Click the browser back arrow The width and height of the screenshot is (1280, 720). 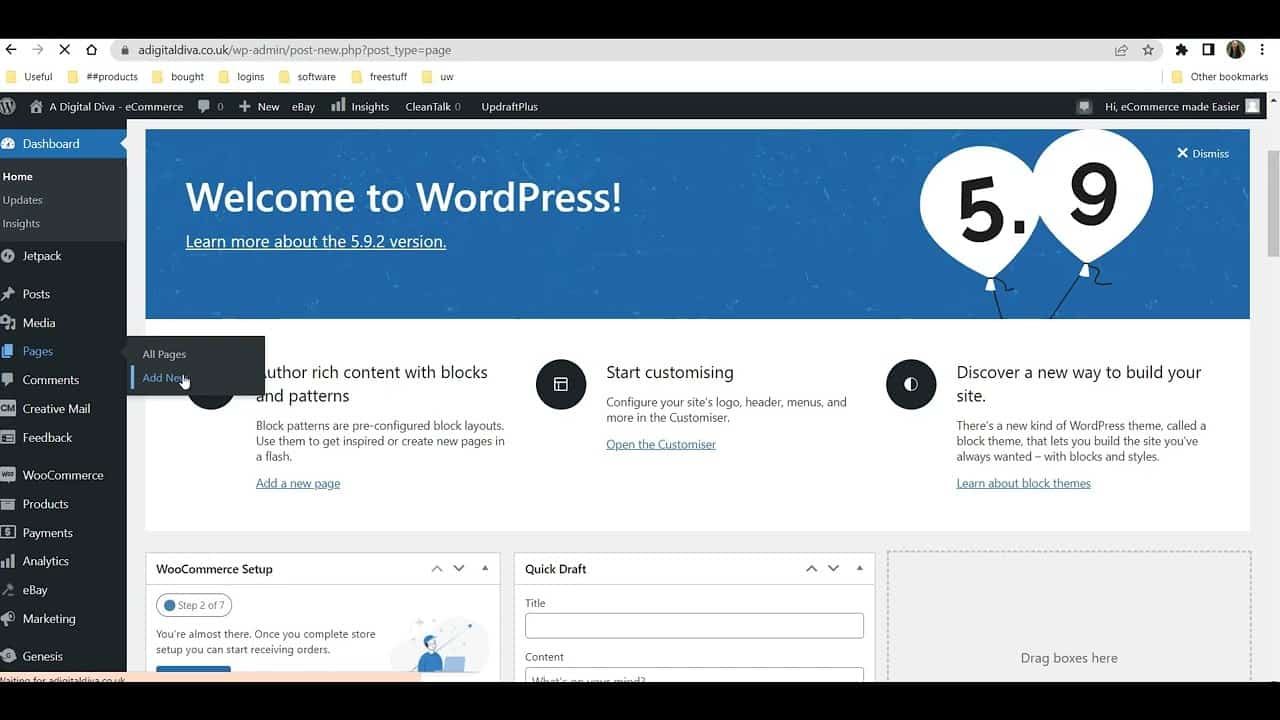tap(11, 50)
